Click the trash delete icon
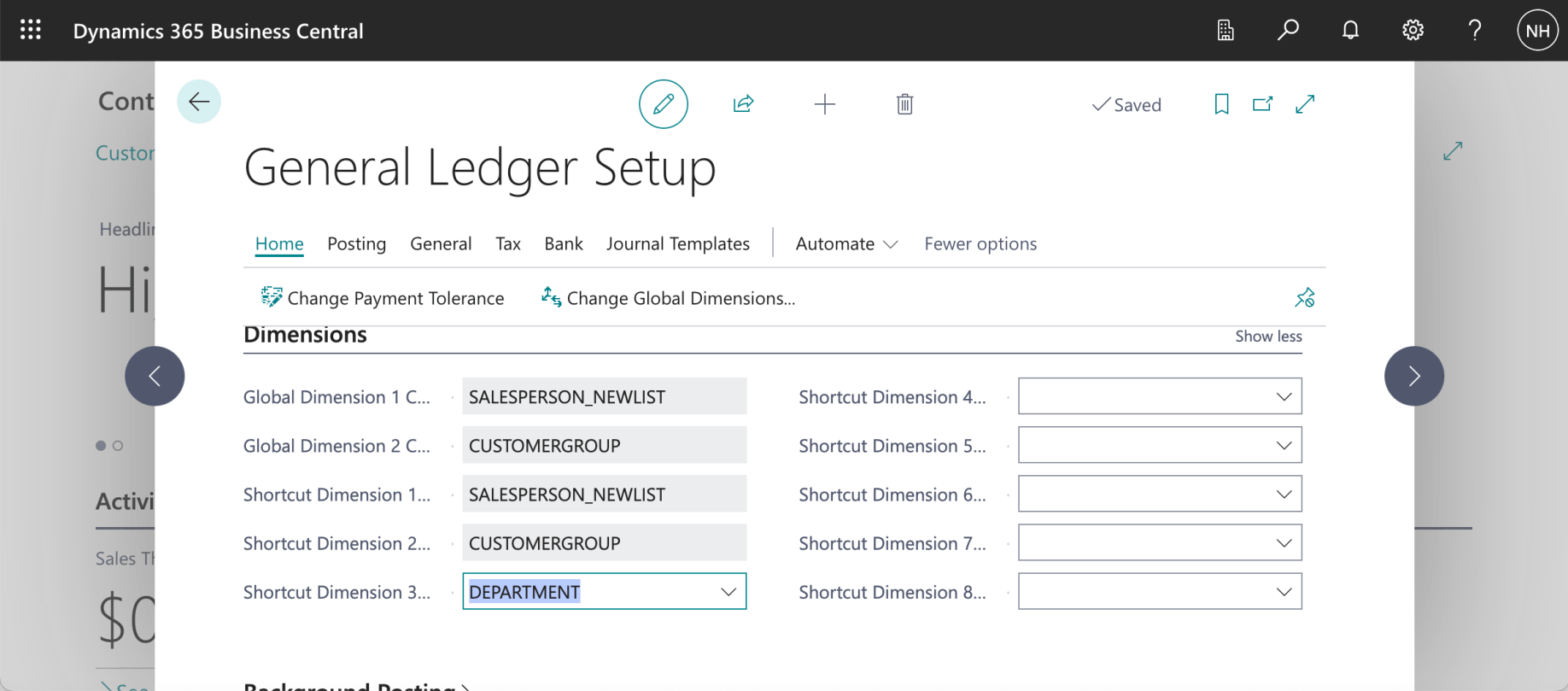The height and width of the screenshot is (691, 1568). click(905, 104)
